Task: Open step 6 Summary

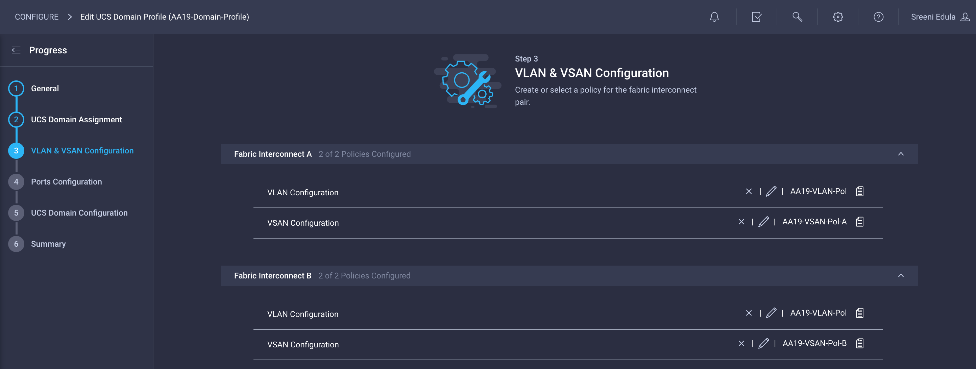Action: tap(49, 244)
